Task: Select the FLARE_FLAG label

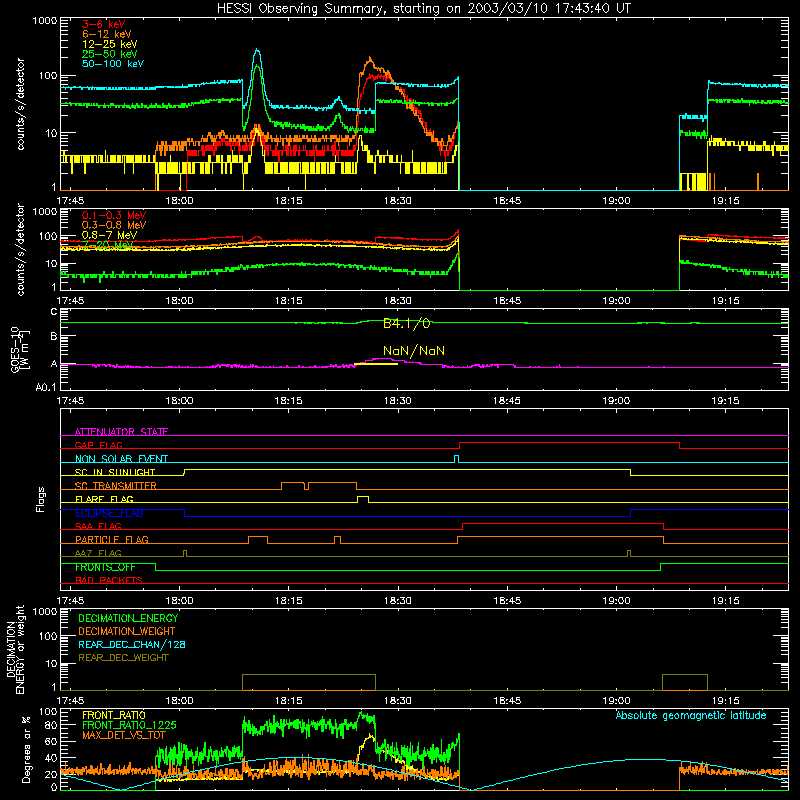Action: (x=104, y=499)
